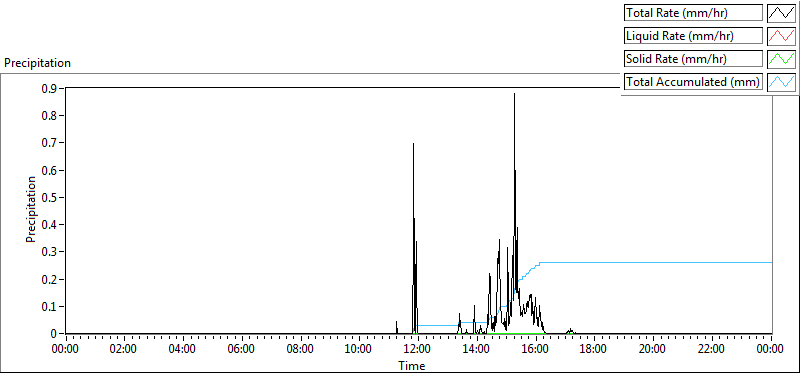
Task: Click the 22:00 time axis label
Action: pyautogui.click(x=712, y=350)
